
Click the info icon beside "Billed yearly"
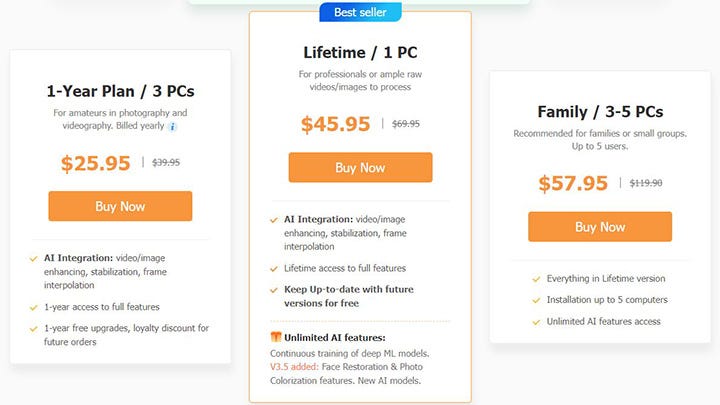tap(172, 127)
